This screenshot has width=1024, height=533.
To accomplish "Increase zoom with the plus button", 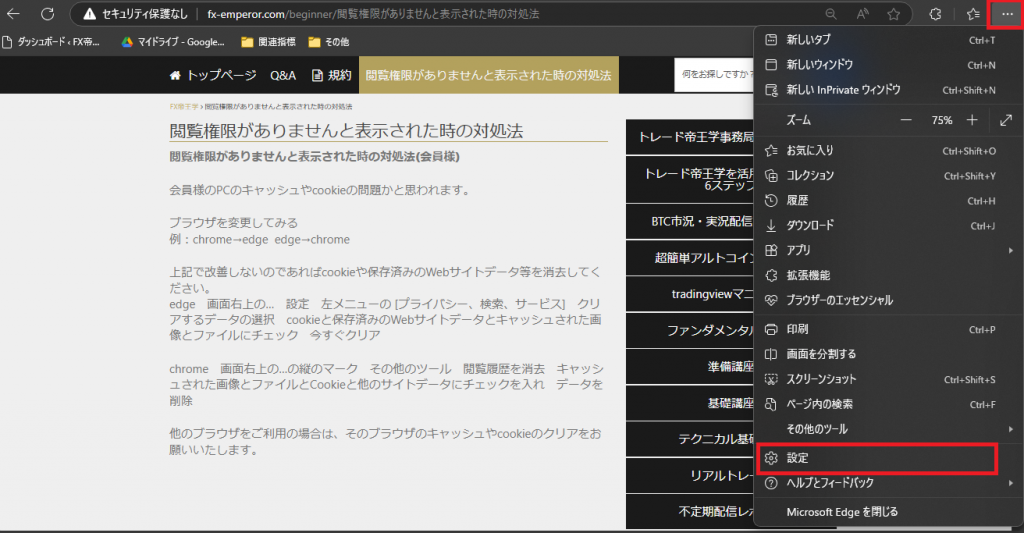I will [x=972, y=120].
